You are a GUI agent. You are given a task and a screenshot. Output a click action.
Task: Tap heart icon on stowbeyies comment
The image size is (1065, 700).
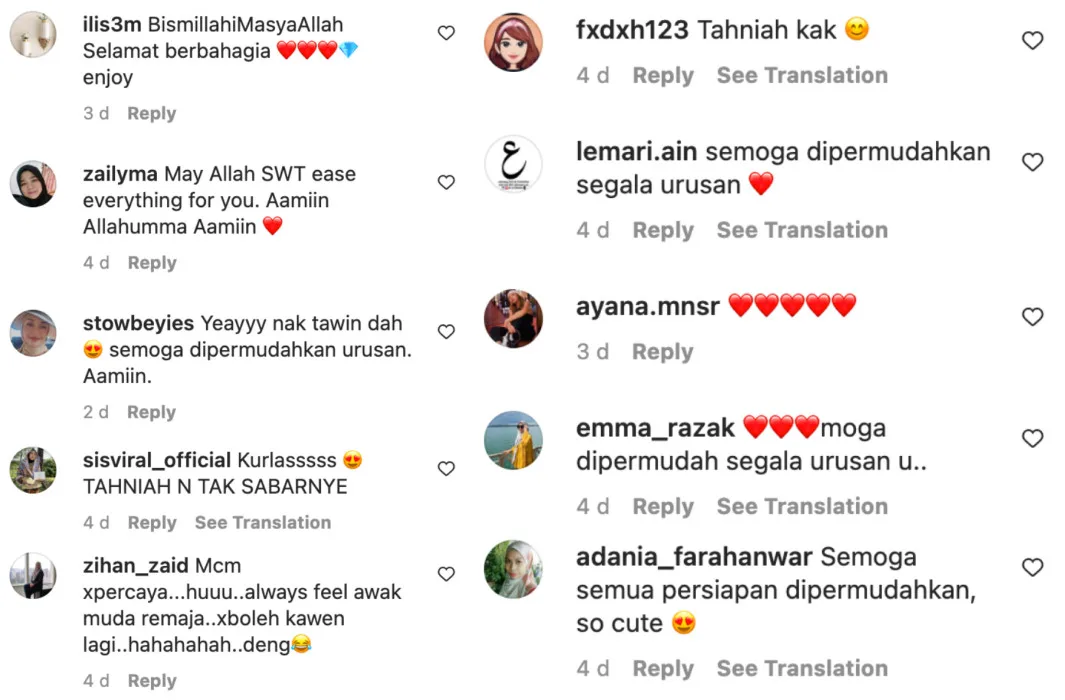[446, 331]
